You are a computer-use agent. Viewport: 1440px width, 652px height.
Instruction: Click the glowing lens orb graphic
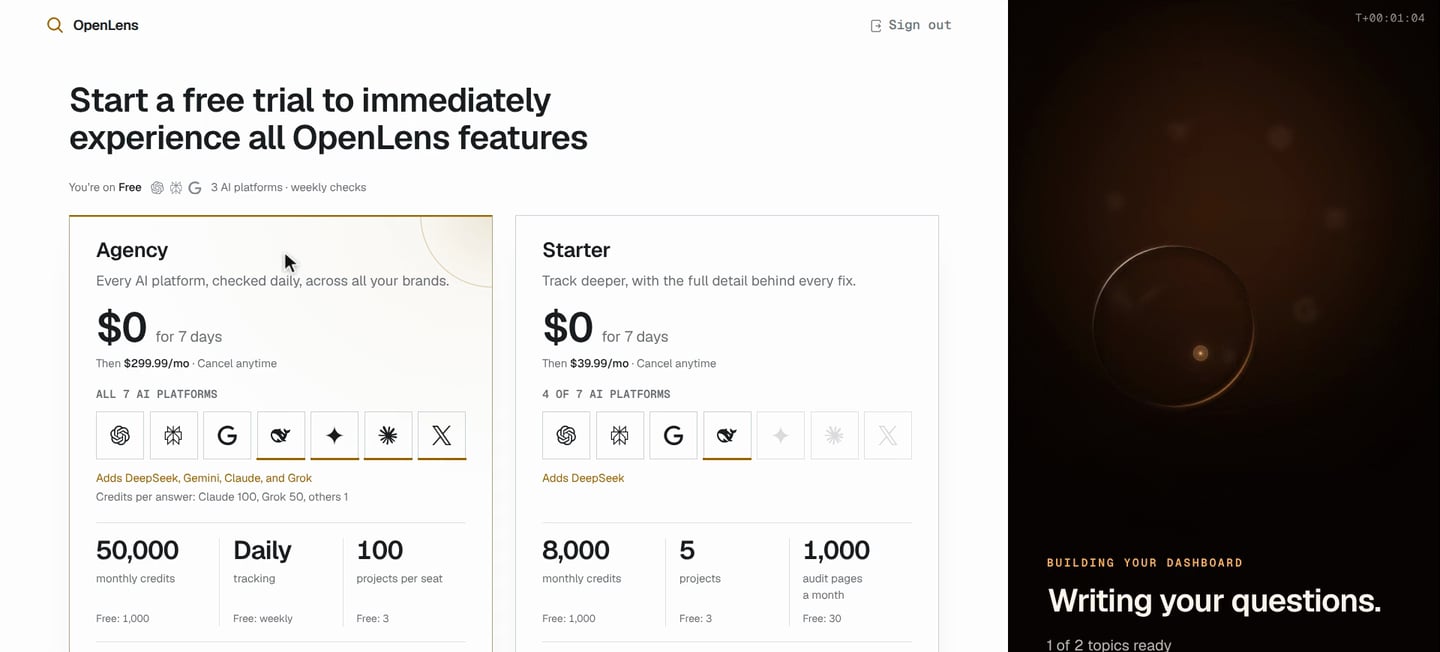(x=1173, y=326)
